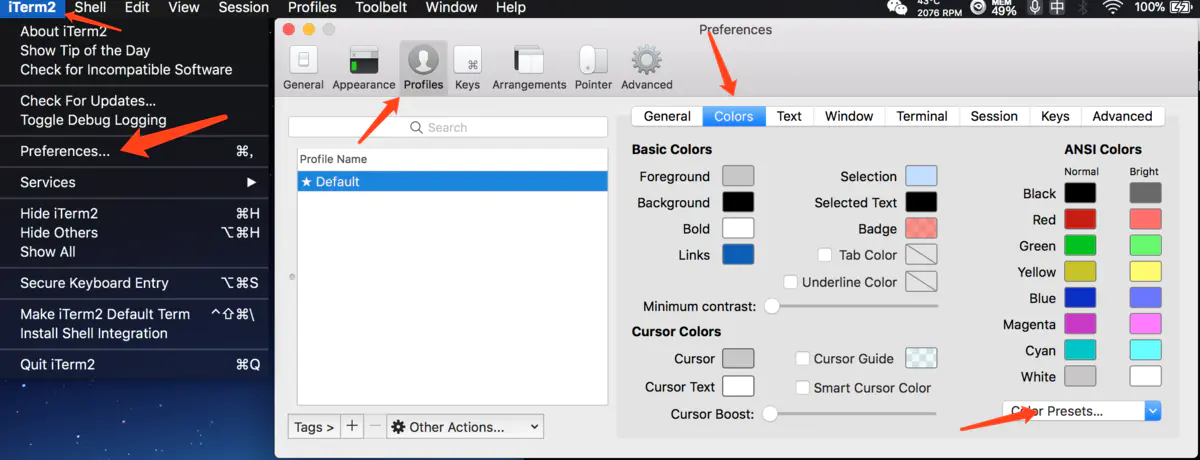
Task: Open the Cursor color swatch
Action: pos(738,358)
